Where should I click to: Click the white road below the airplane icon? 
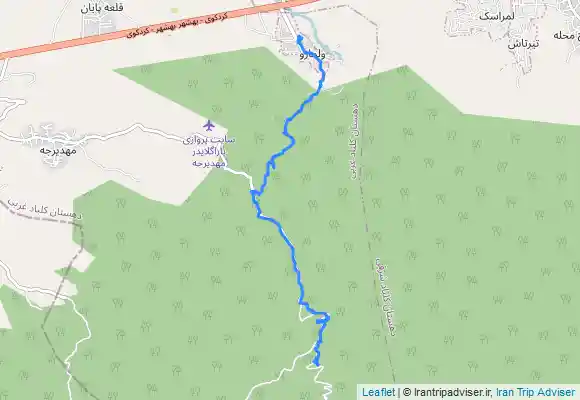240,174
